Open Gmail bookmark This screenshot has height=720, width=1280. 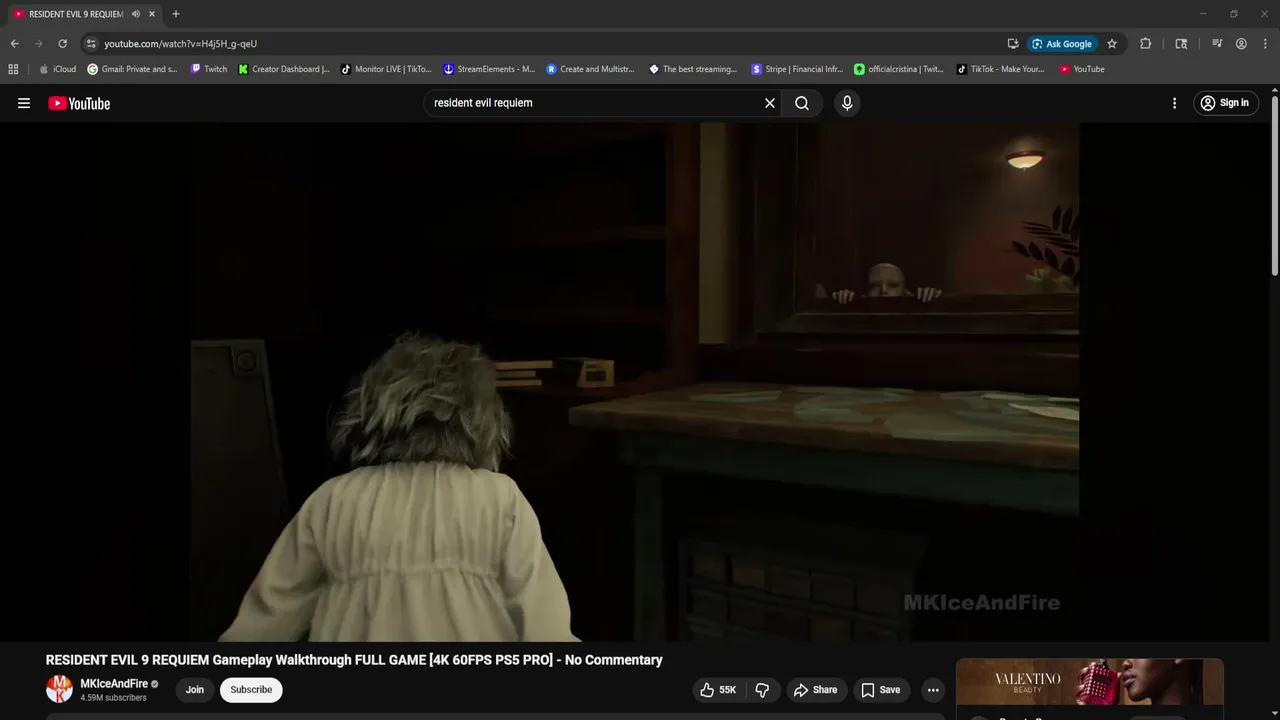132,69
